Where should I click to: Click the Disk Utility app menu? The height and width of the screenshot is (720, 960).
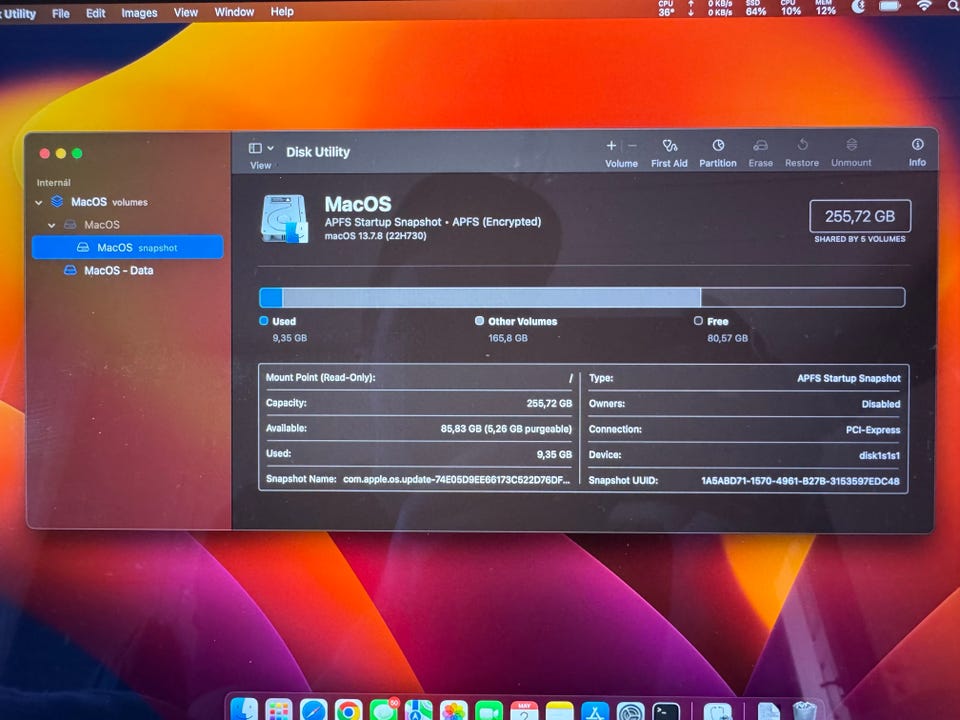point(18,13)
